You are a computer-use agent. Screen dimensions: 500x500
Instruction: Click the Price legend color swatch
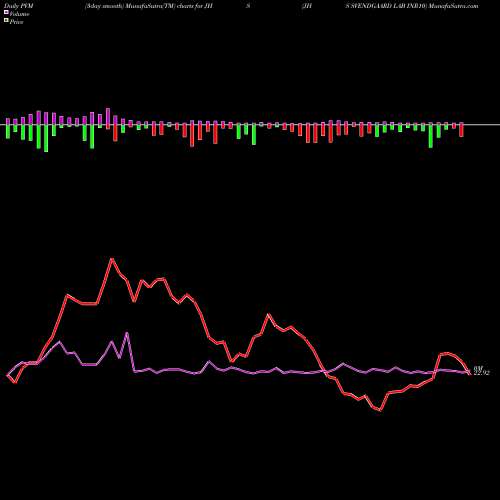[6, 21]
